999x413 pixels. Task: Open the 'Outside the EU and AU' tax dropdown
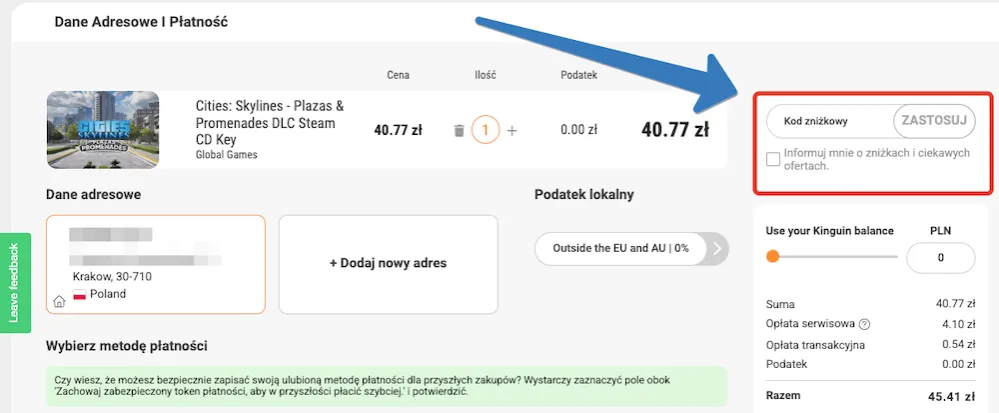pyautogui.click(x=620, y=249)
